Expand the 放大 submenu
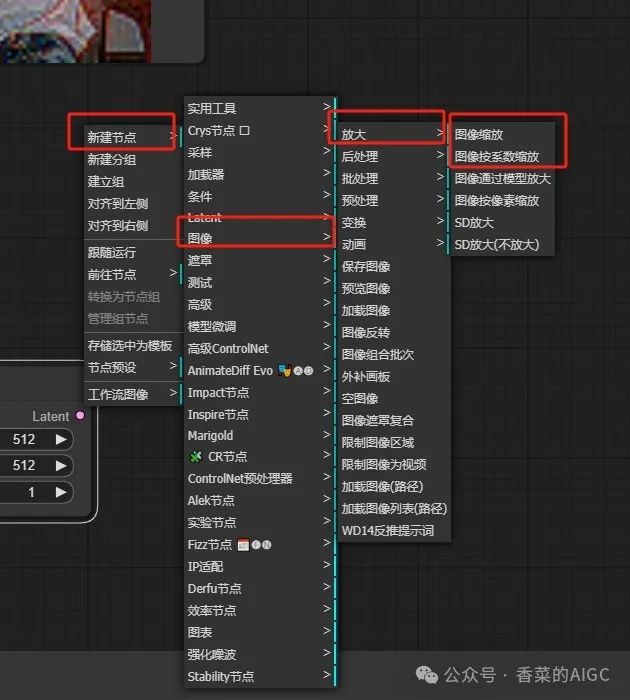Viewport: 630px width, 700px height. [392, 134]
